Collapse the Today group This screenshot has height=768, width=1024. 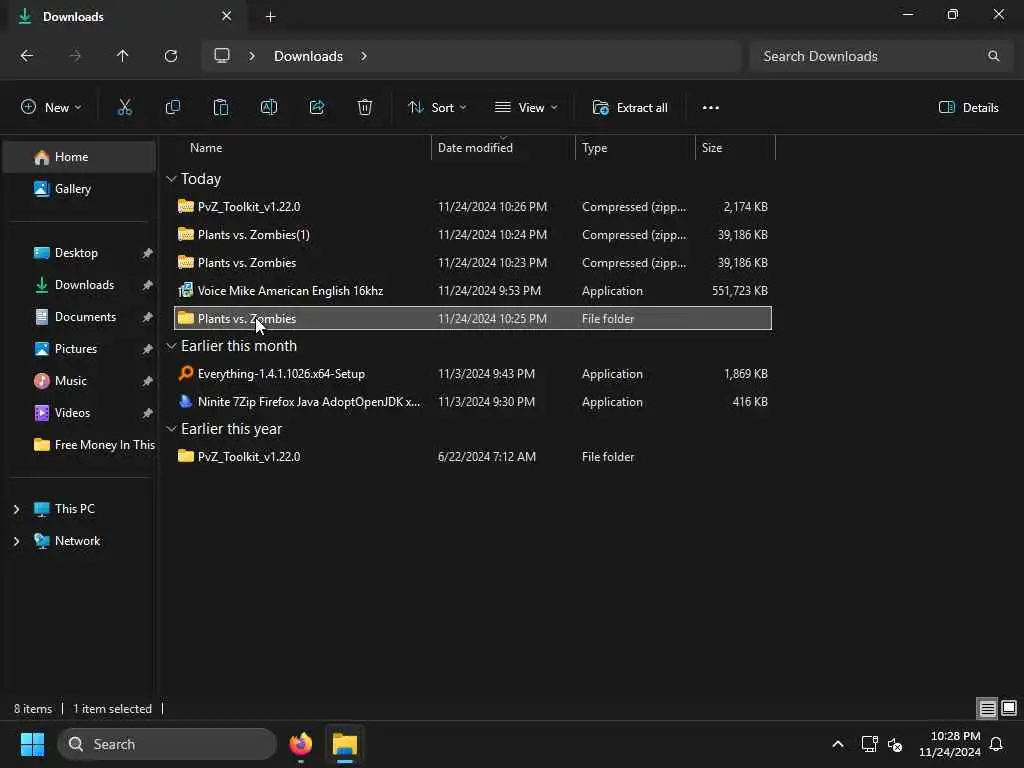tap(171, 178)
